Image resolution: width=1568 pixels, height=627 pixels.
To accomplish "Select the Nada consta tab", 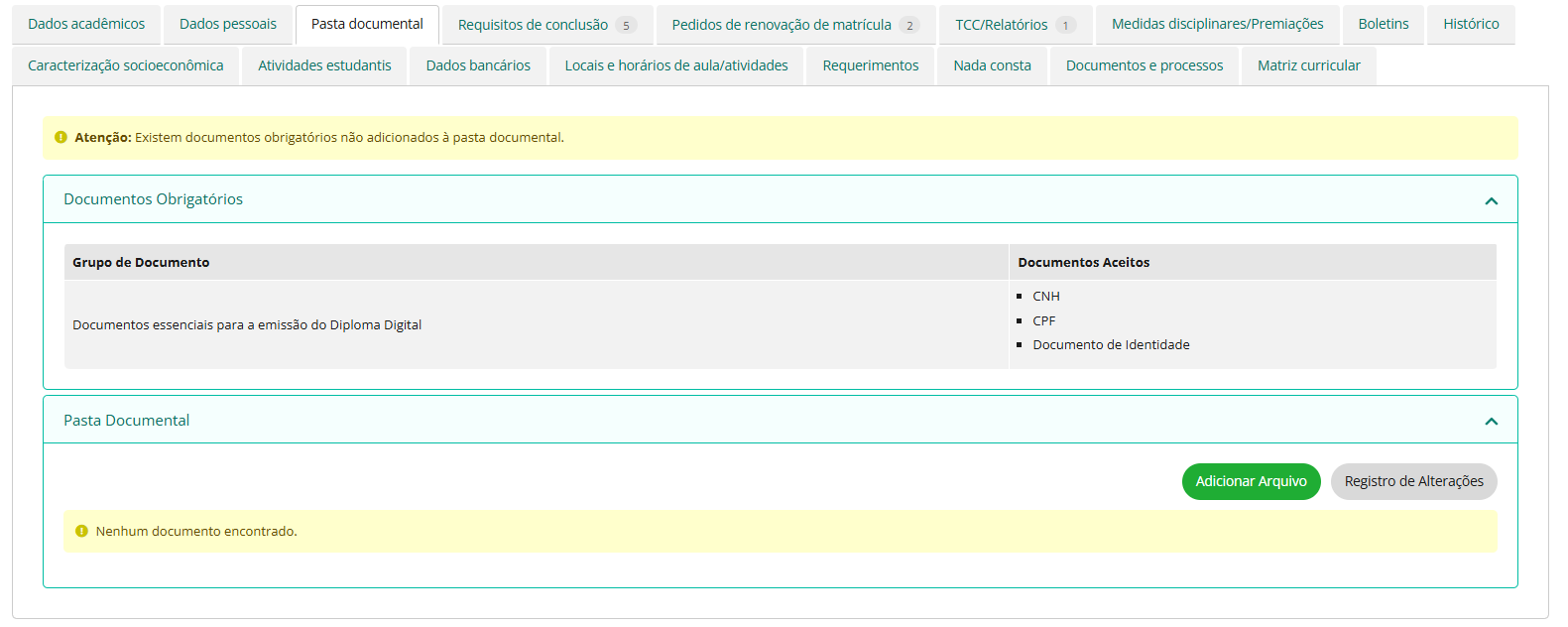I will (992, 65).
